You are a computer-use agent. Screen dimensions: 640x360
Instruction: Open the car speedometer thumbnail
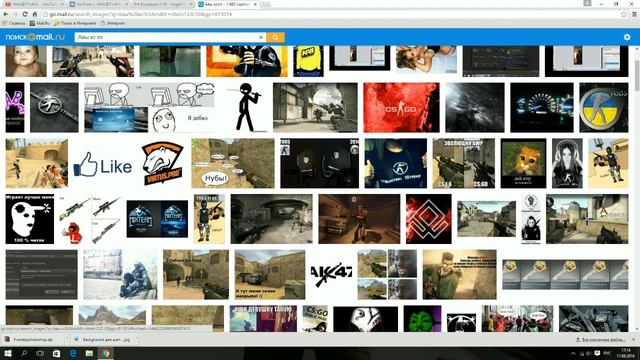point(542,107)
